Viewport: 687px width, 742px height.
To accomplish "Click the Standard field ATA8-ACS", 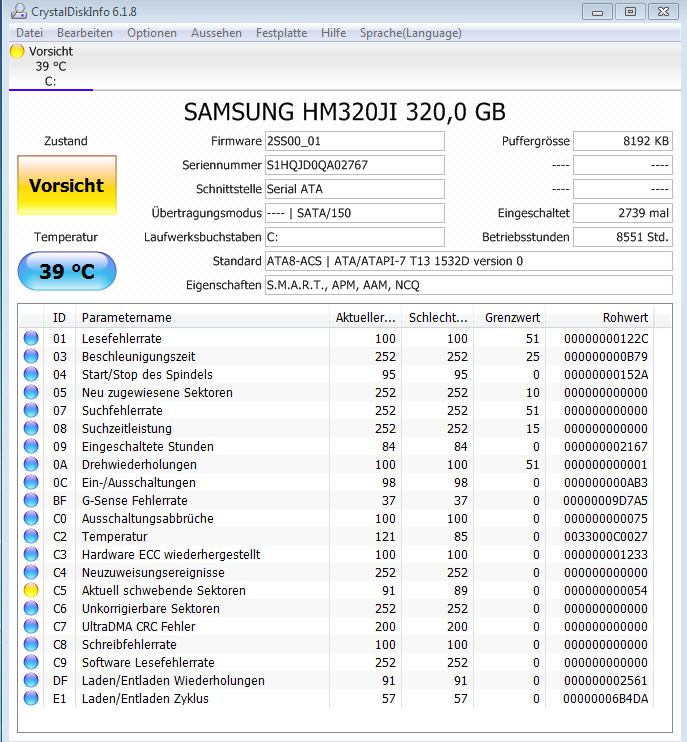I will click(468, 261).
